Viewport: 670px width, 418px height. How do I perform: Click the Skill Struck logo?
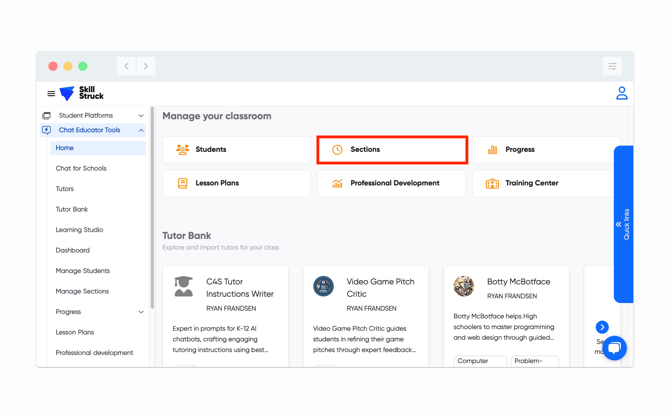82,93
